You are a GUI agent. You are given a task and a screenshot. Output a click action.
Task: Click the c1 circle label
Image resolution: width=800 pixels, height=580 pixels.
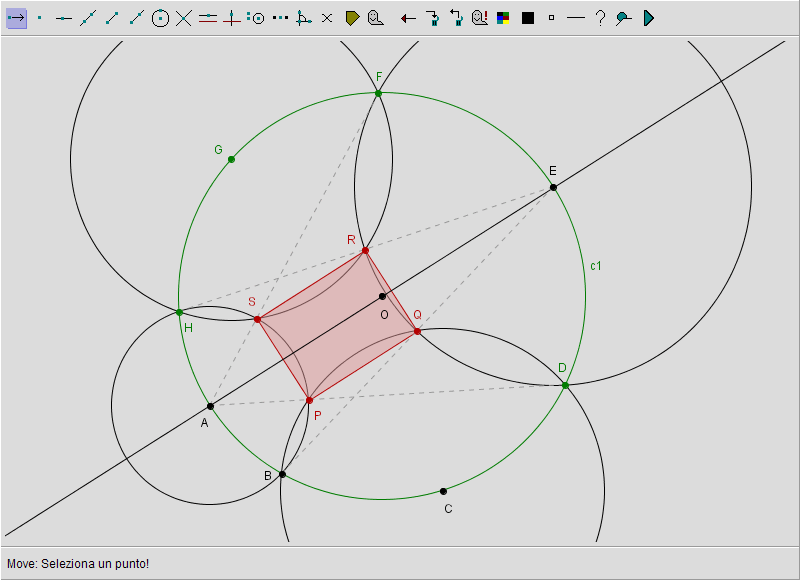596,266
